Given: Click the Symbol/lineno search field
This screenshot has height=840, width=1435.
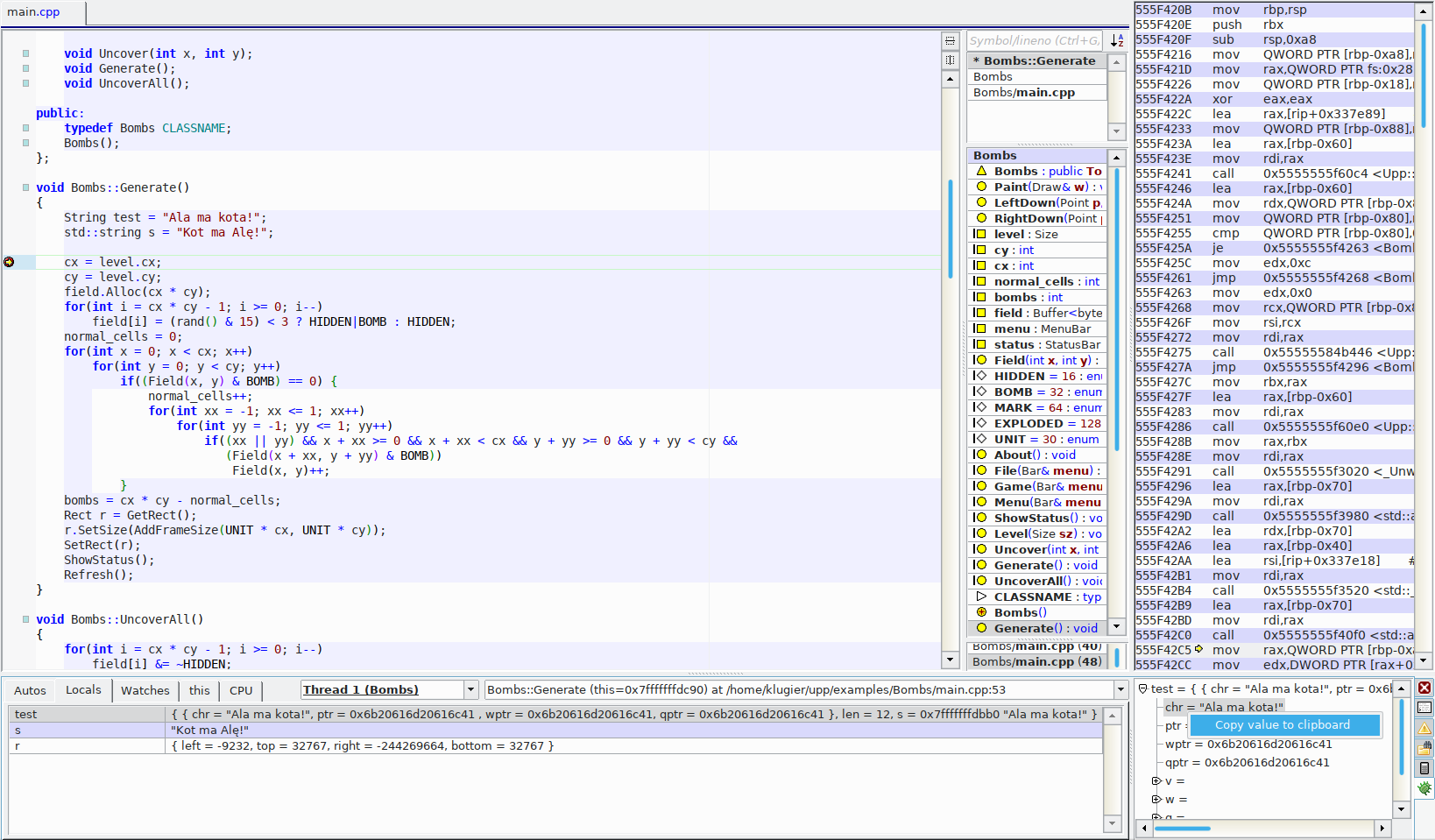Looking at the screenshot, I should point(1034,40).
